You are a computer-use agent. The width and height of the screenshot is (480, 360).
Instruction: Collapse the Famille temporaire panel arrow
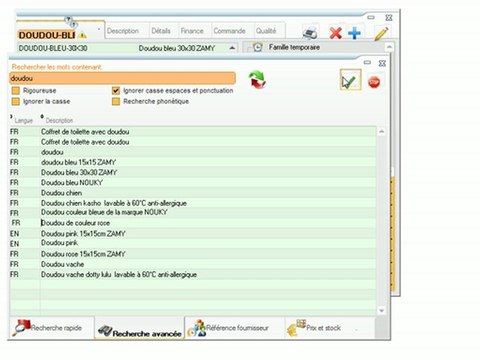click(x=389, y=47)
